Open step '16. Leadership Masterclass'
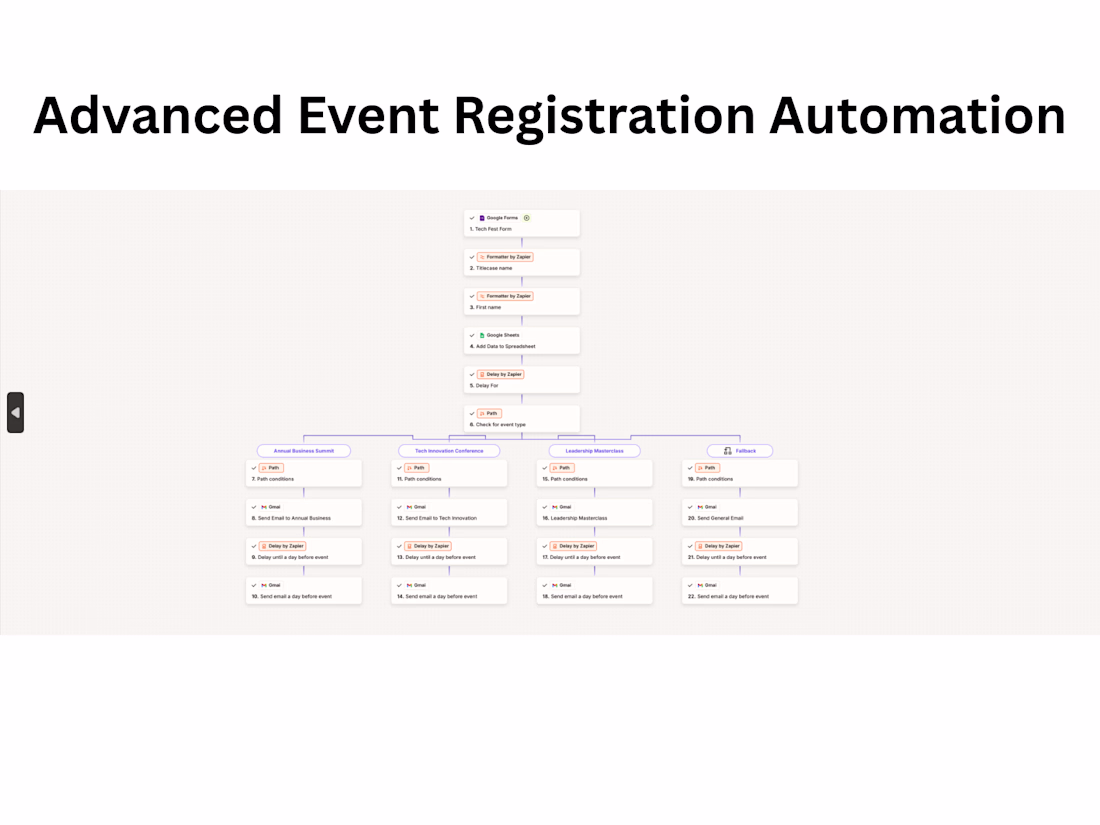Screen dimensions: 1100x825 pyautogui.click(x=594, y=513)
